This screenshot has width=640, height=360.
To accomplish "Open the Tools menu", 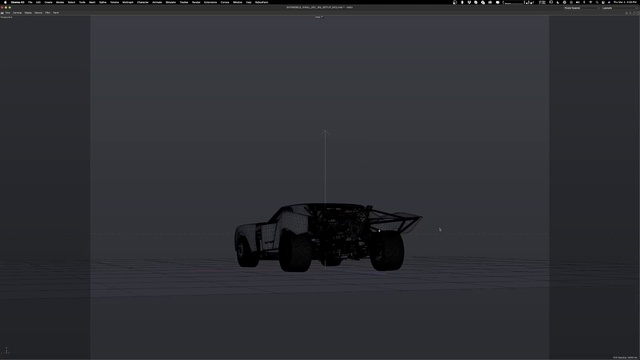I will pyautogui.click(x=82, y=2).
